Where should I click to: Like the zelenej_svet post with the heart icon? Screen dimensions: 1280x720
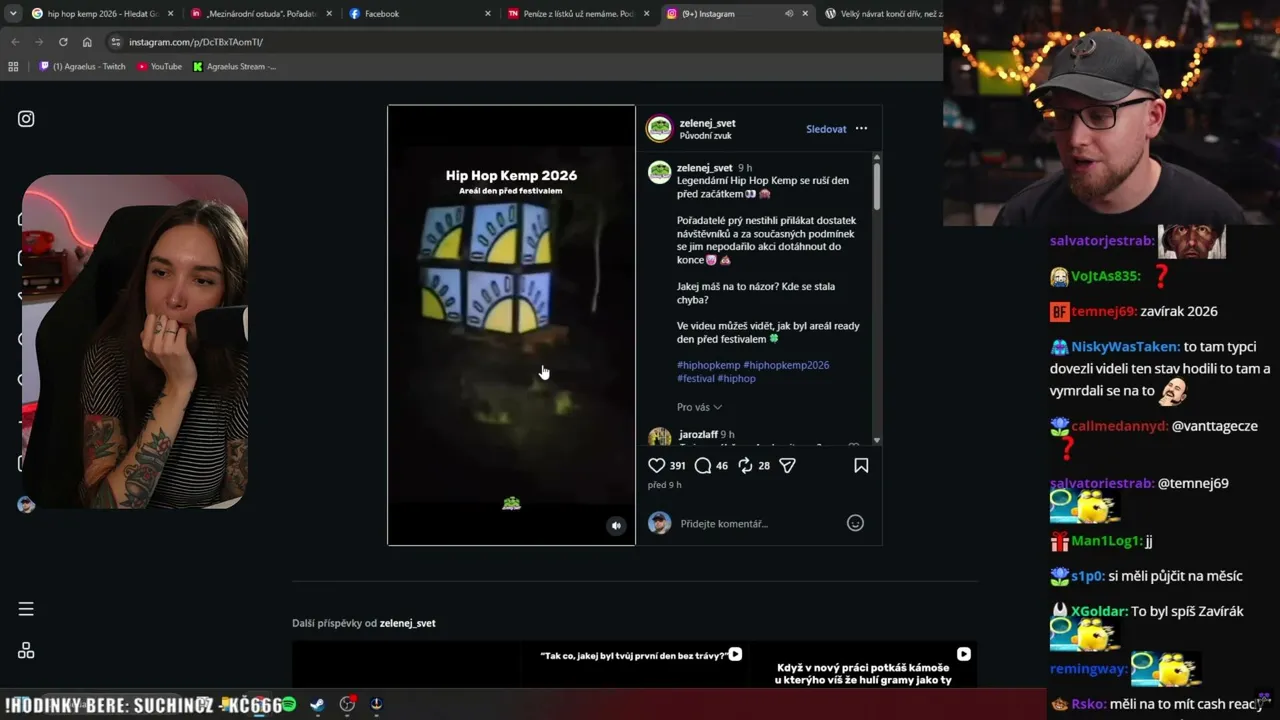click(657, 465)
